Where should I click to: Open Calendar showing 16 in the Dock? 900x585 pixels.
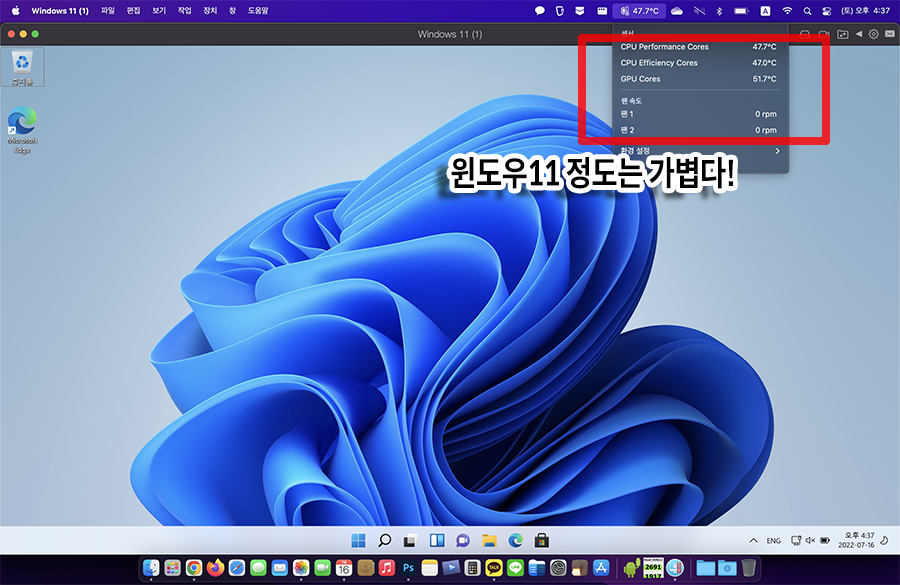344,568
